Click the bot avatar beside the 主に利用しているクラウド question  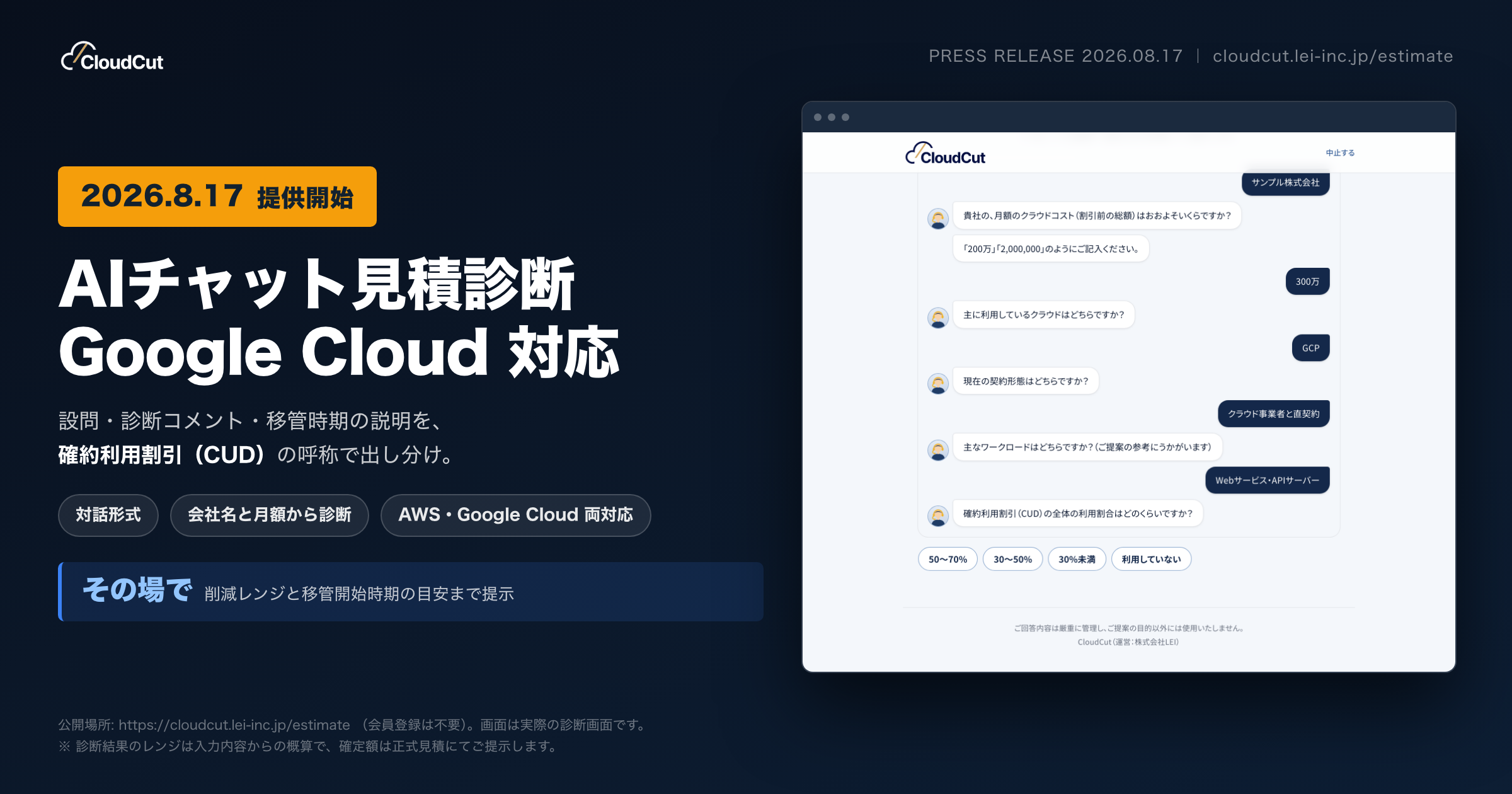point(938,318)
